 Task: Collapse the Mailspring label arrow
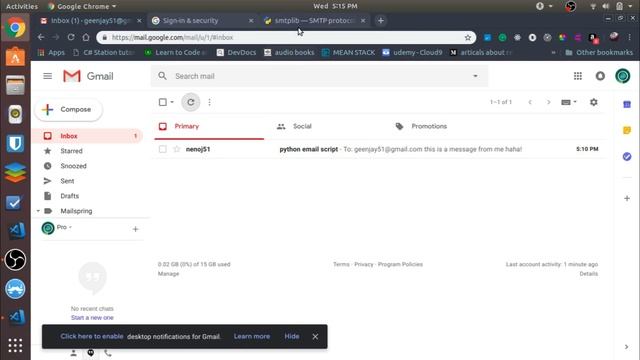(38, 211)
